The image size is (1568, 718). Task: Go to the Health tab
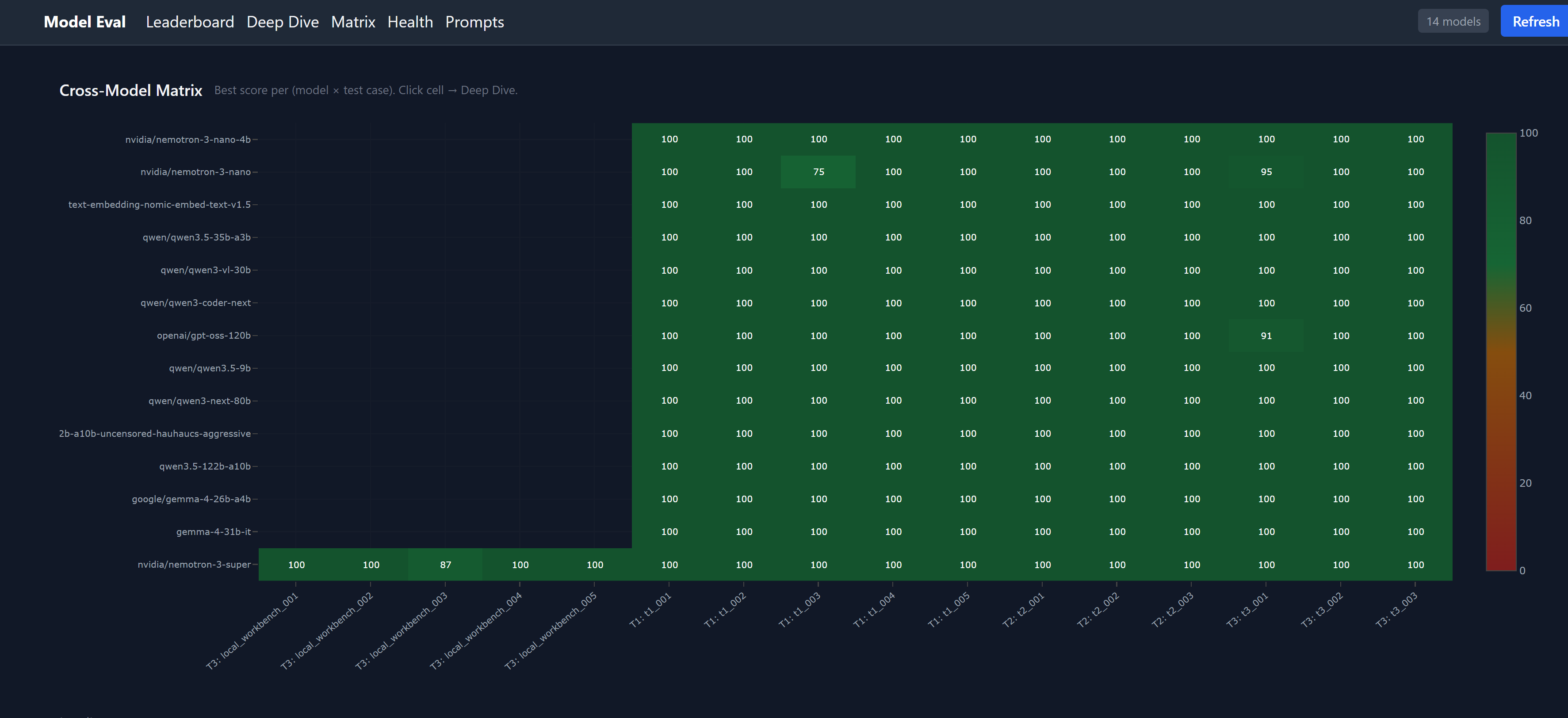pyautogui.click(x=410, y=22)
